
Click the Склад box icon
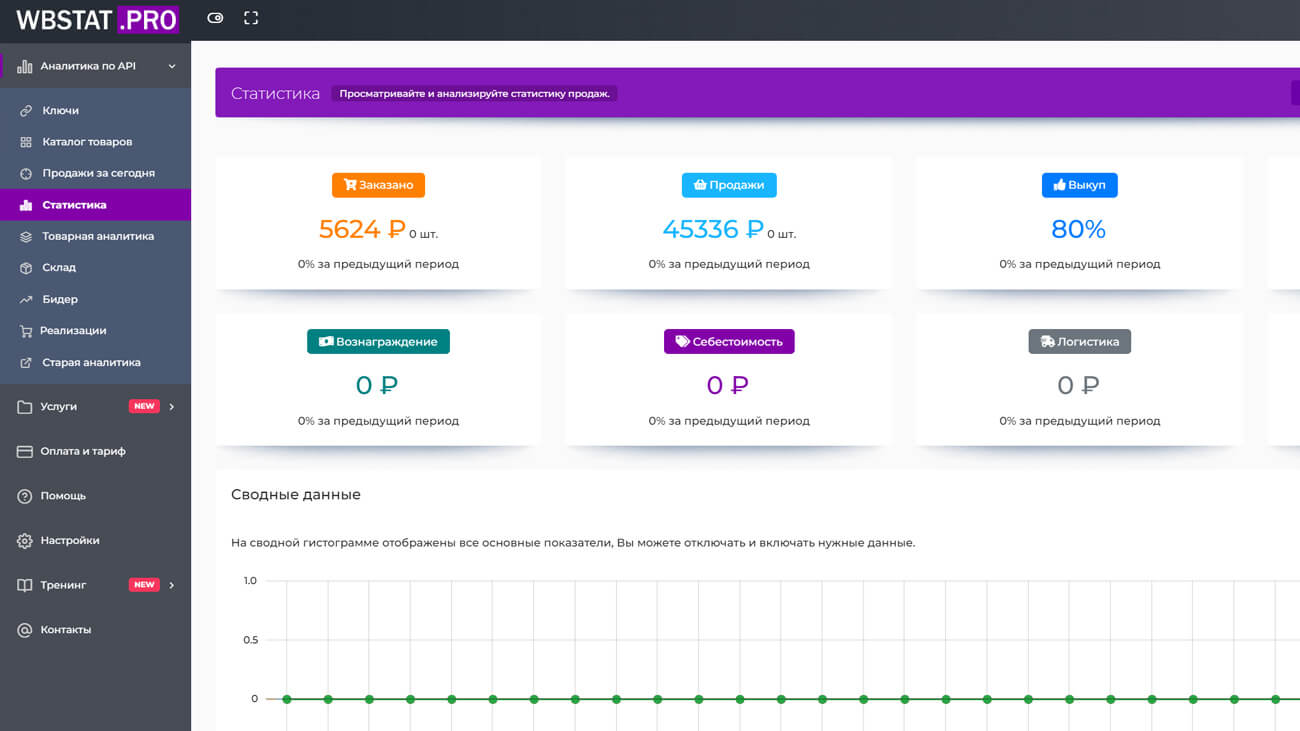pos(26,268)
